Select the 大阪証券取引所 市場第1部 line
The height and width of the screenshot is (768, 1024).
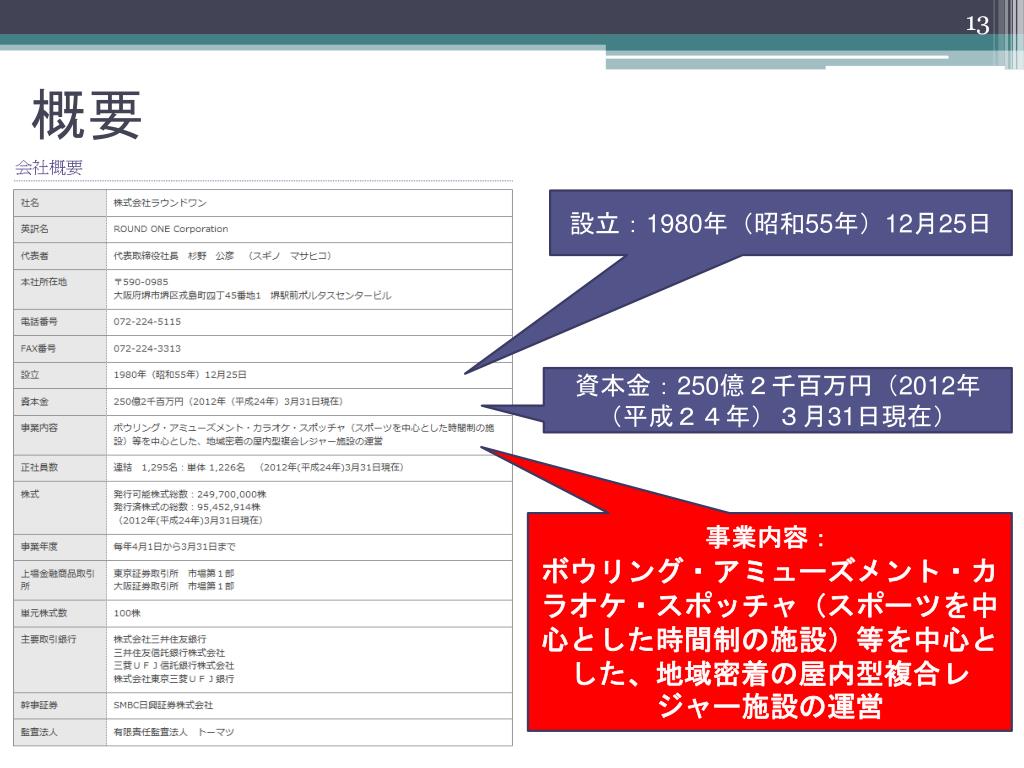point(174,586)
